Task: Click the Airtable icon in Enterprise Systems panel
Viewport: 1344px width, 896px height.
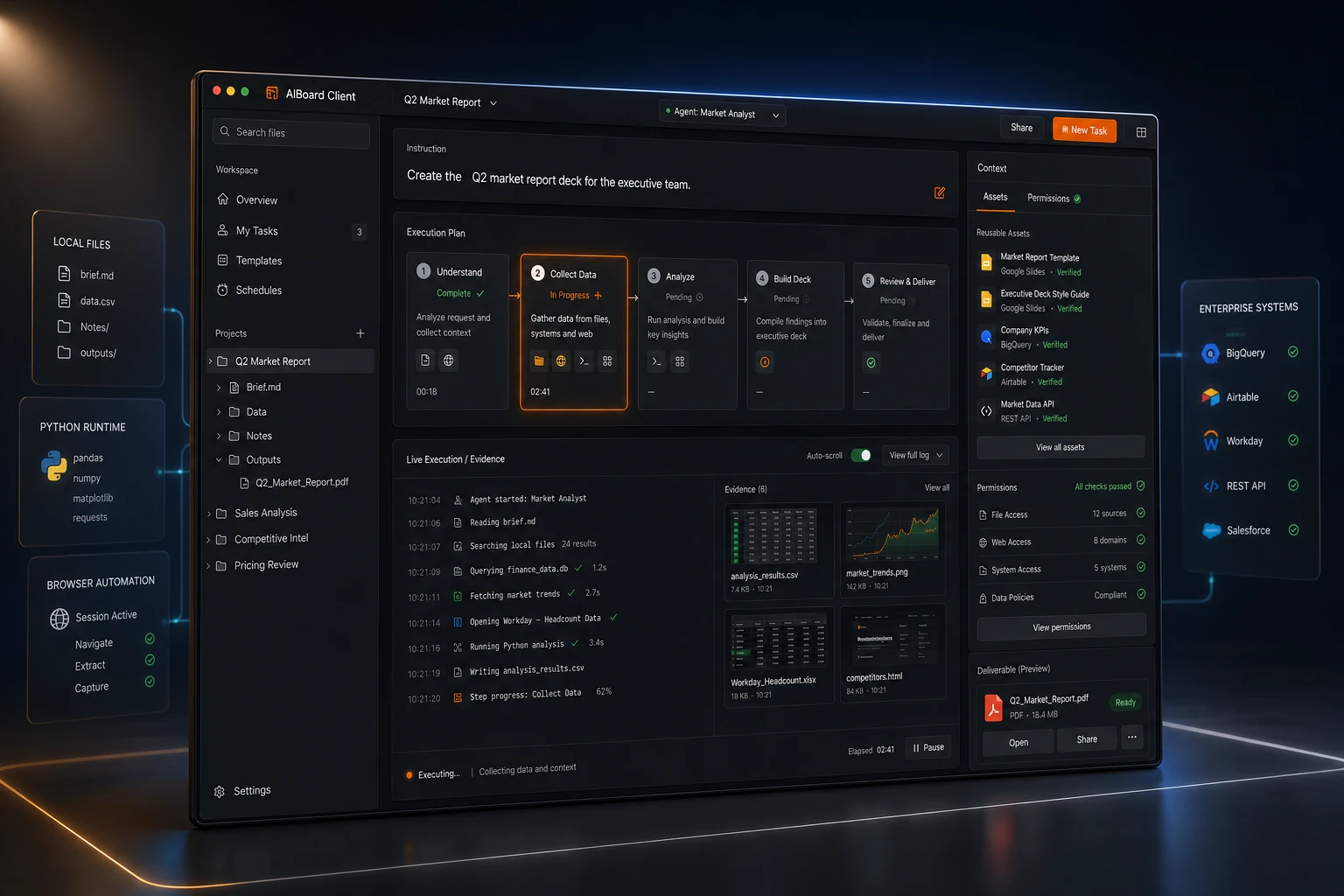Action: click(1210, 397)
